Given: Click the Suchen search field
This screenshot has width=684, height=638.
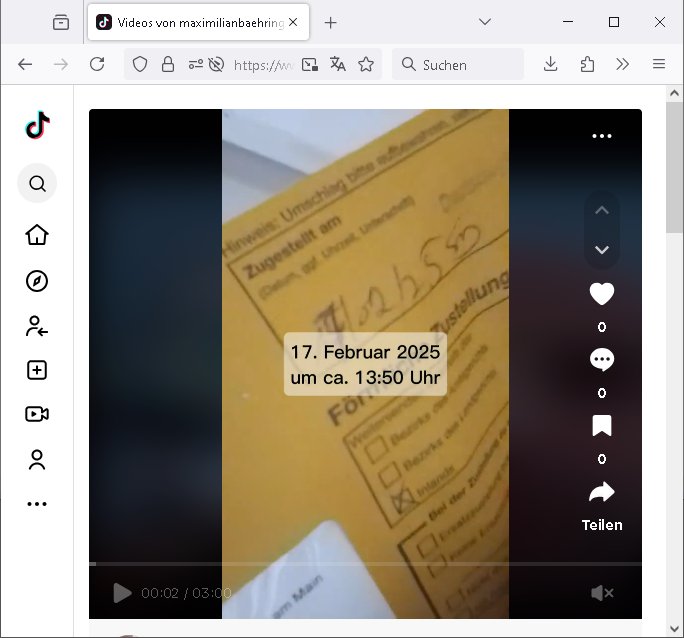Looking at the screenshot, I should tap(467, 64).
